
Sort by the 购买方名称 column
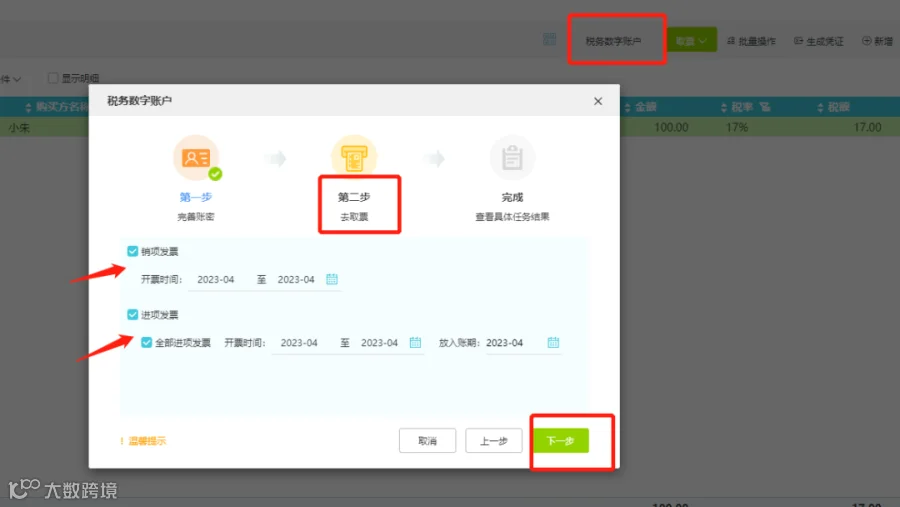tap(28, 107)
